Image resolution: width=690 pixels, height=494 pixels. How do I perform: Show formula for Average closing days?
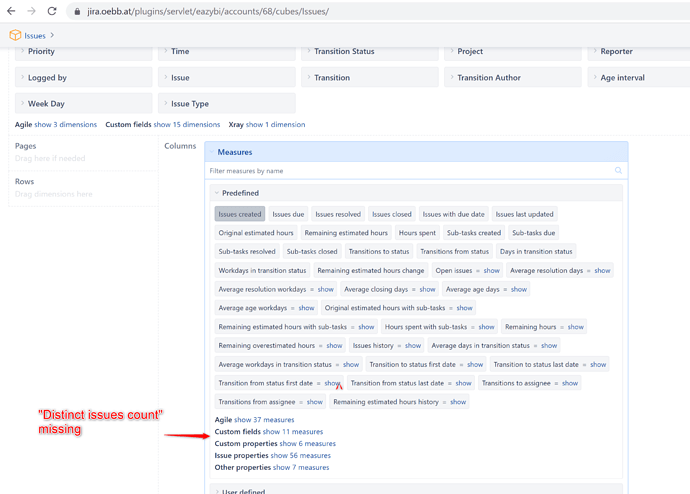[x=427, y=289]
